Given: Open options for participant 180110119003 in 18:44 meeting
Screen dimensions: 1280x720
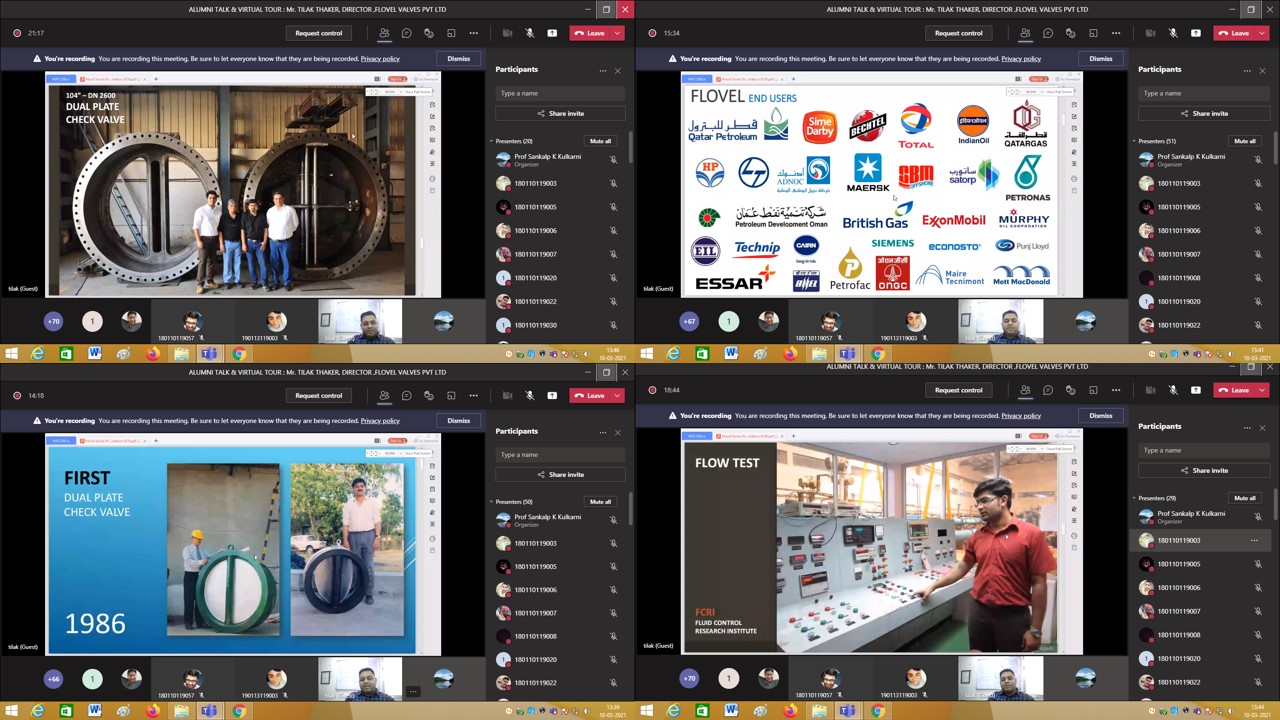Looking at the screenshot, I should point(1254,540).
